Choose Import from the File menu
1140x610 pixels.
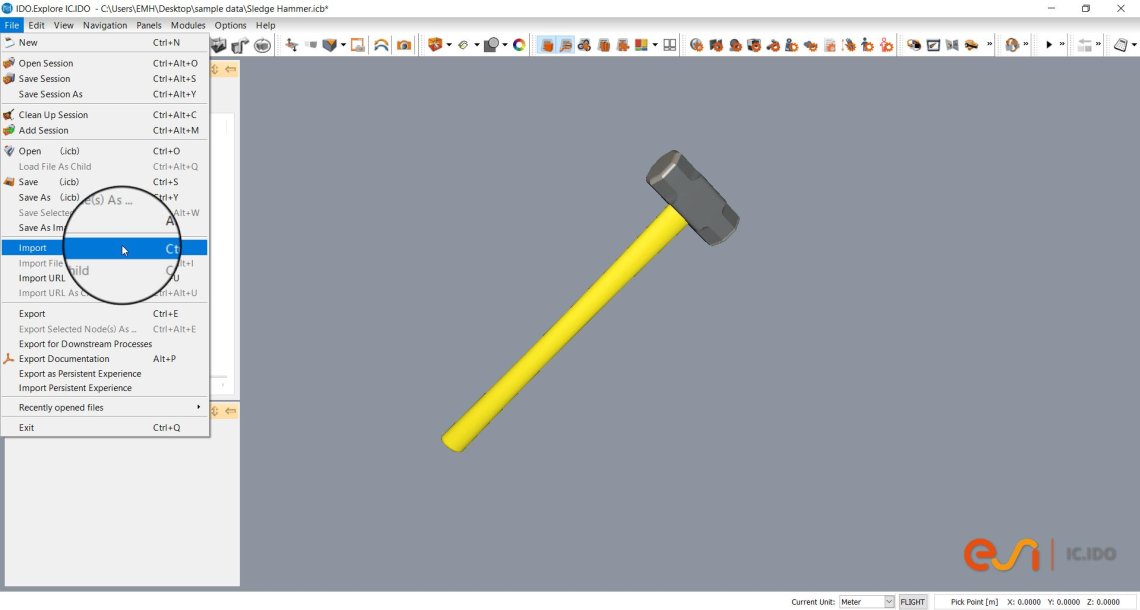tap(105, 248)
